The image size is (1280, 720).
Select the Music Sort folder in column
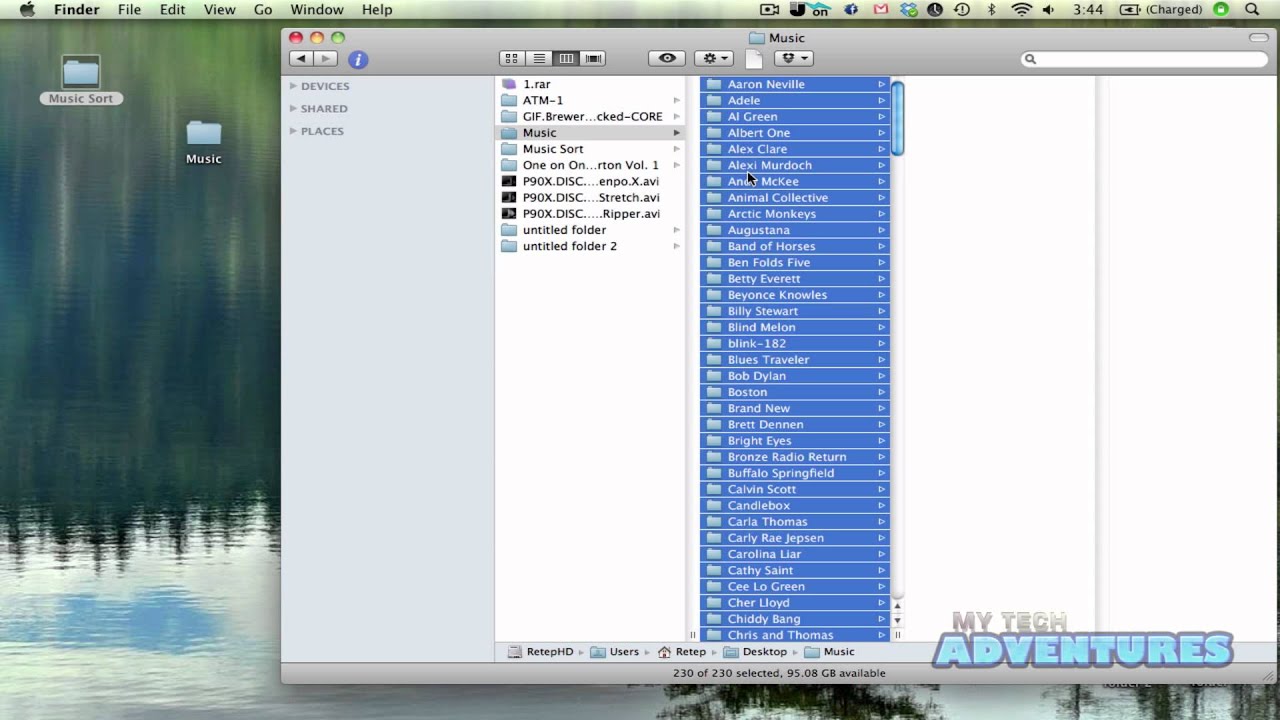point(590,149)
